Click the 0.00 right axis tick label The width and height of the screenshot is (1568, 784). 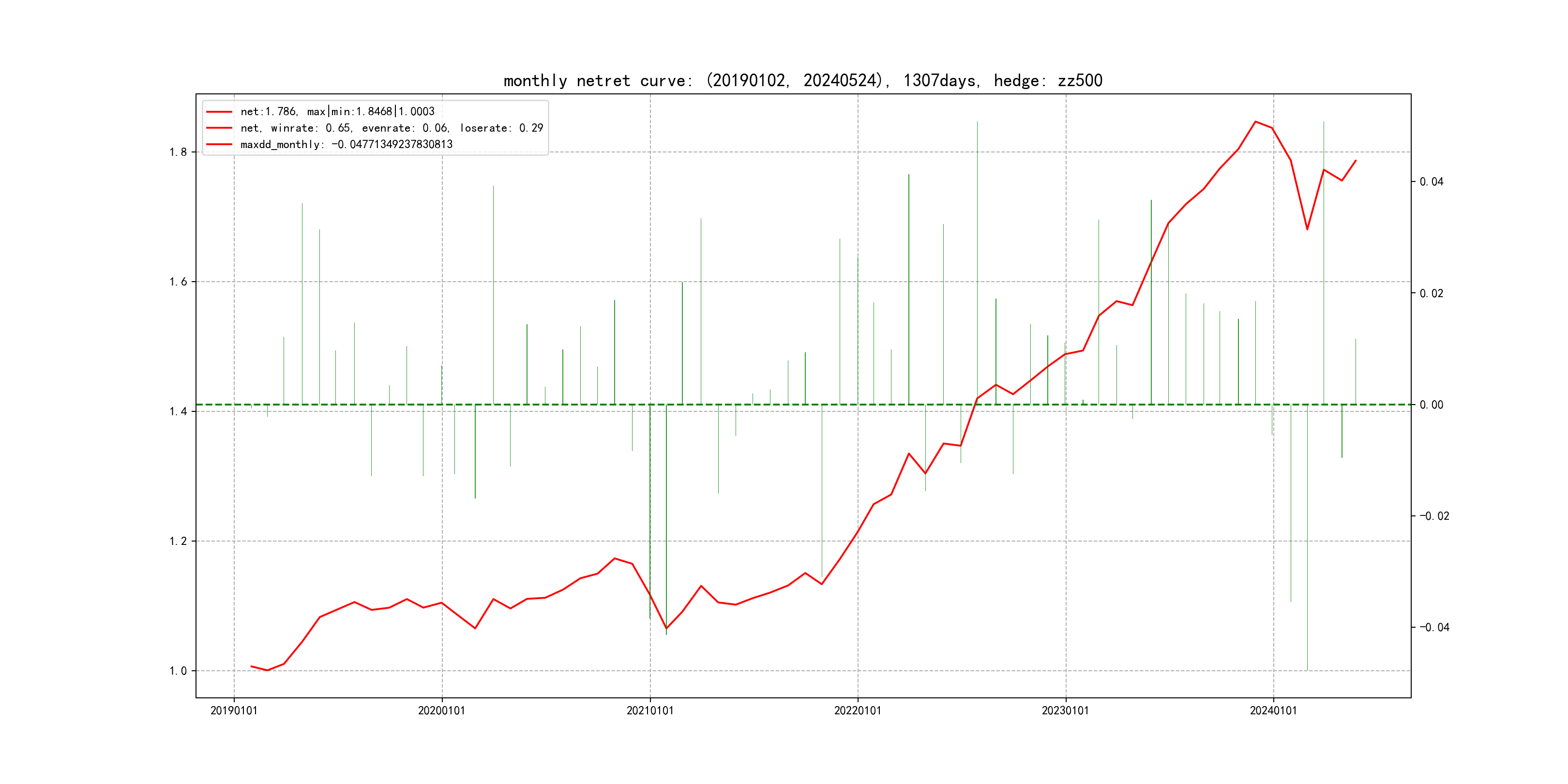(x=1431, y=405)
